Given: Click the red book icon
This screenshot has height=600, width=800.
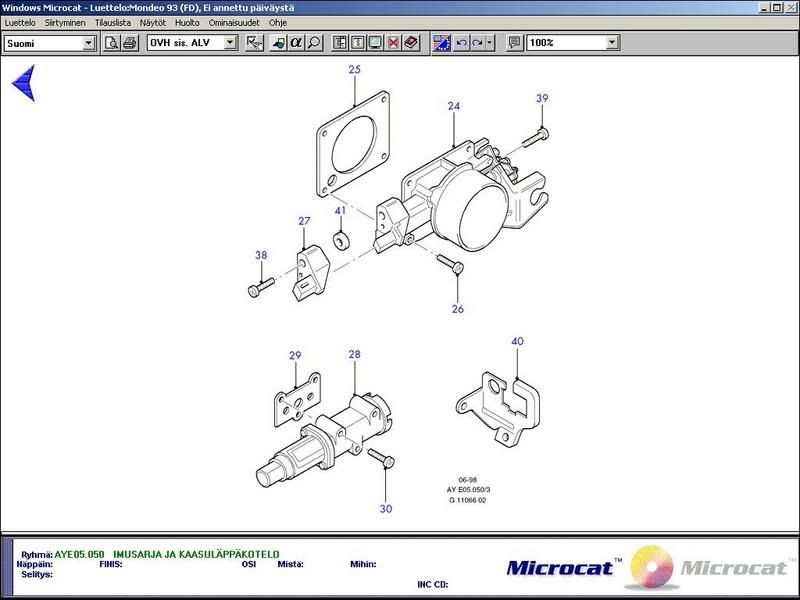Looking at the screenshot, I should click(x=411, y=43).
